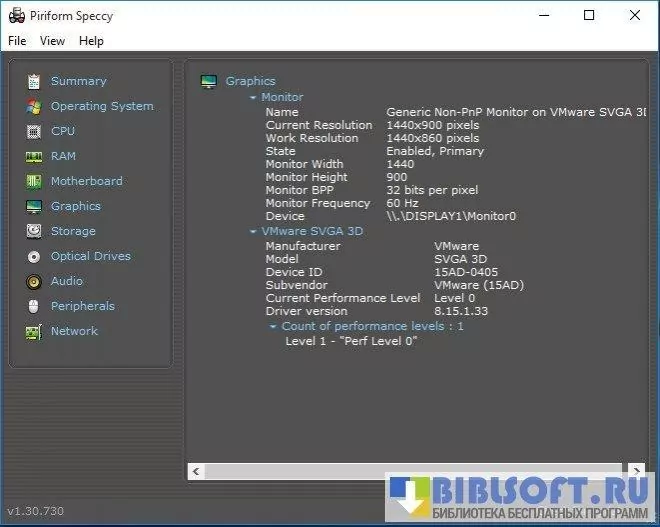
Task: Open the View menu
Action: pos(52,41)
